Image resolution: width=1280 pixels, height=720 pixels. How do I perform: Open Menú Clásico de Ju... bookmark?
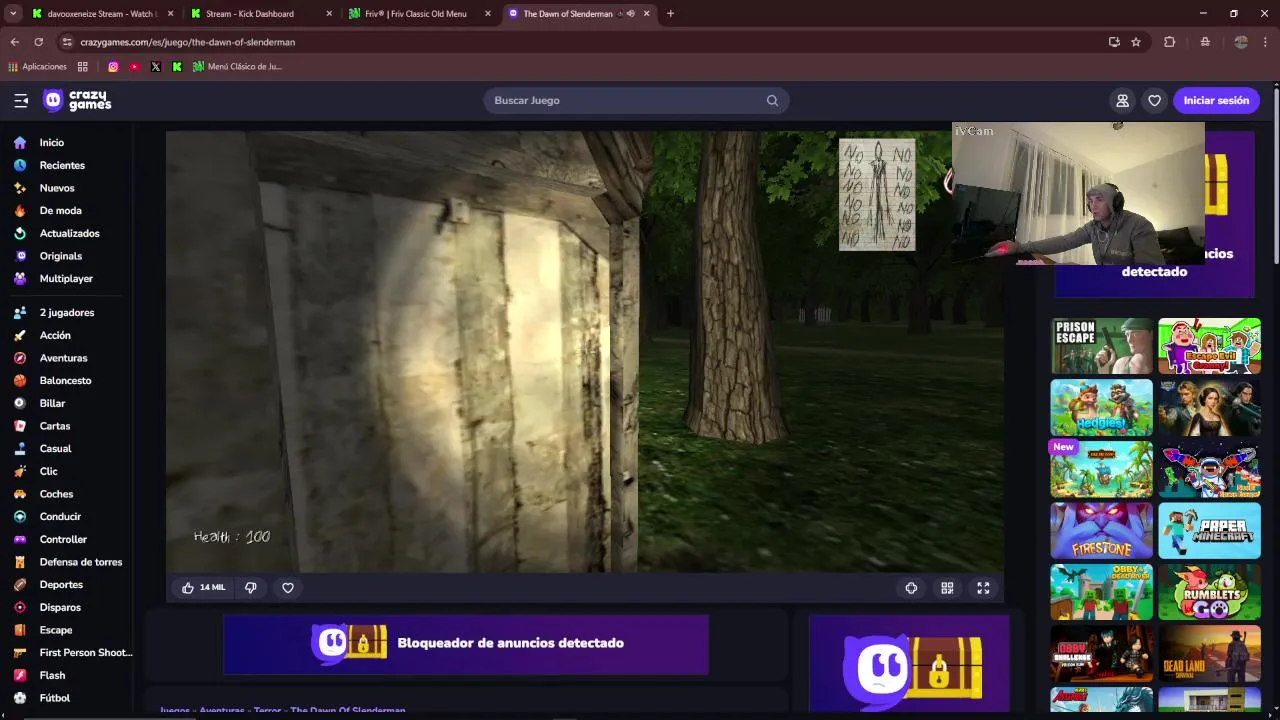(x=238, y=67)
